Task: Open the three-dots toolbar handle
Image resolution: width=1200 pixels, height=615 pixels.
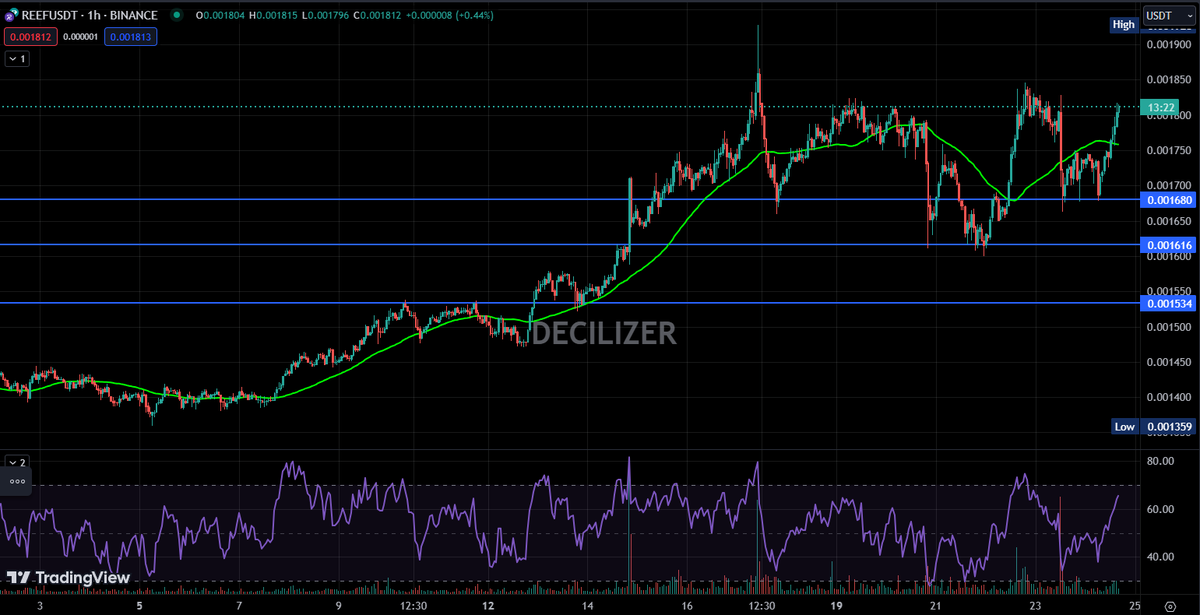Action: coord(16,481)
